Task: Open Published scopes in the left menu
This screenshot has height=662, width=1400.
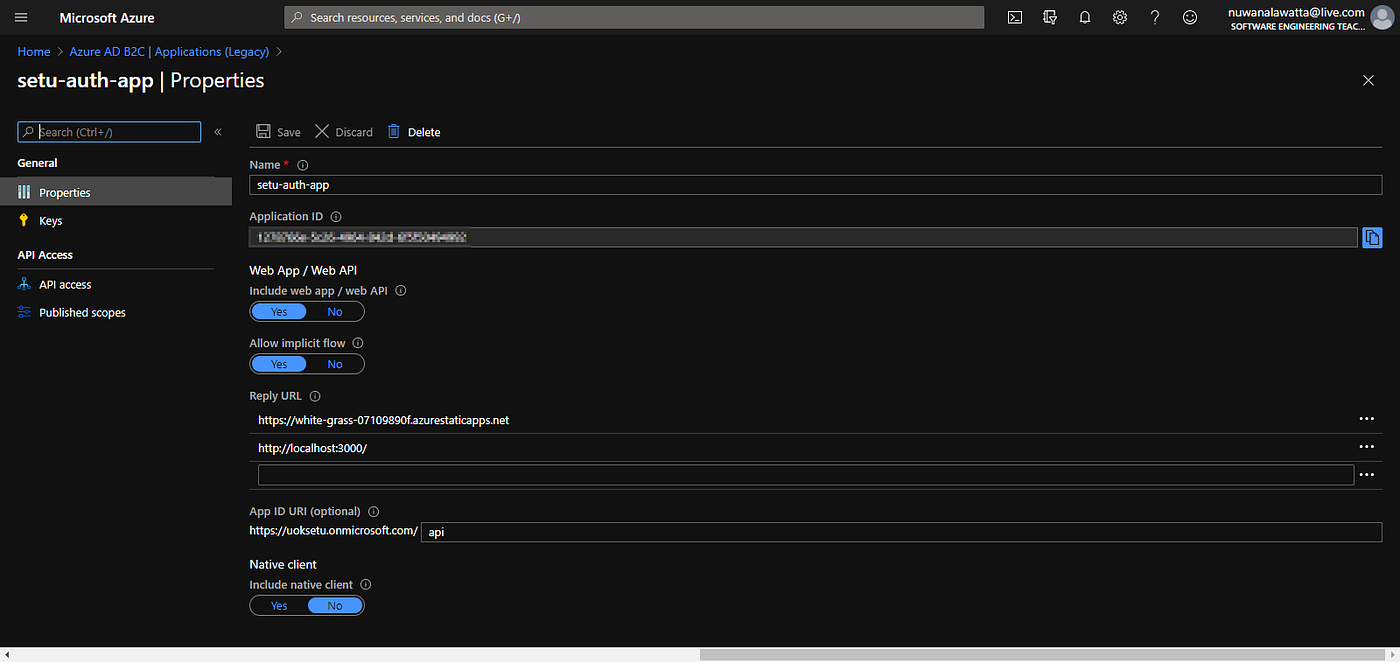Action: 116,312
